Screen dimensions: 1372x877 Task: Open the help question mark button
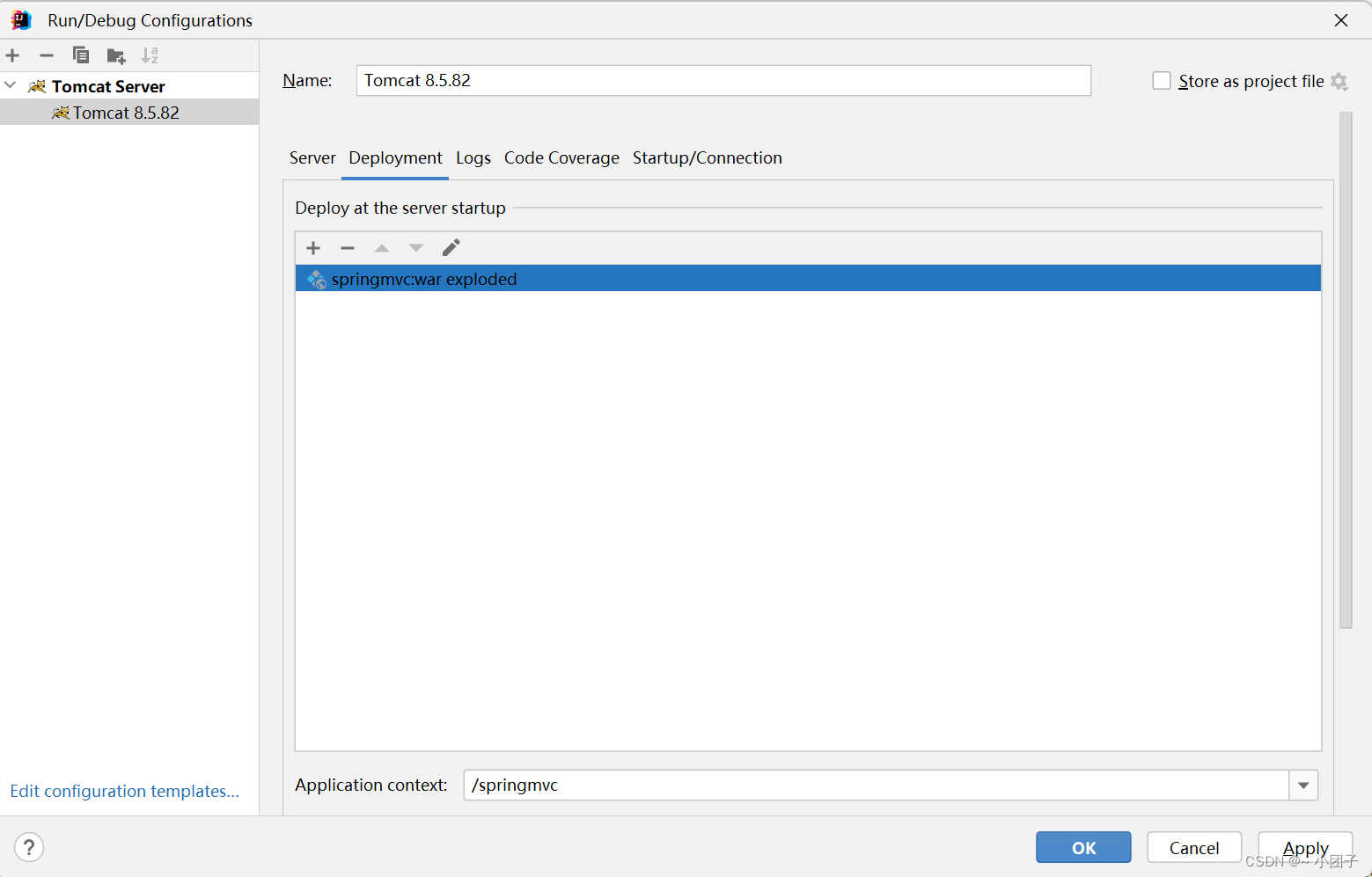pos(29,847)
